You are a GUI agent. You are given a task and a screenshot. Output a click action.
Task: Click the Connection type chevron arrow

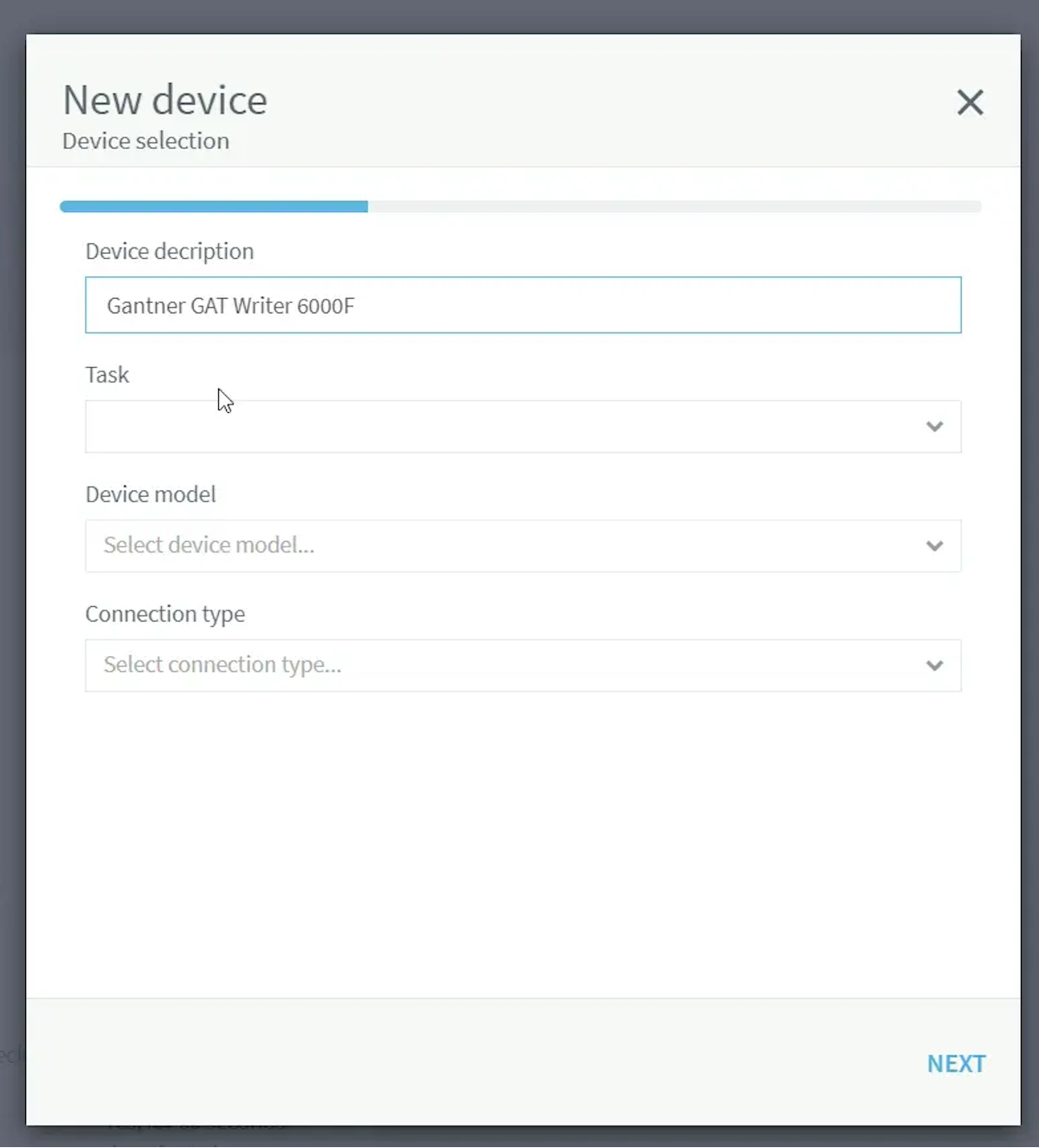[934, 665]
